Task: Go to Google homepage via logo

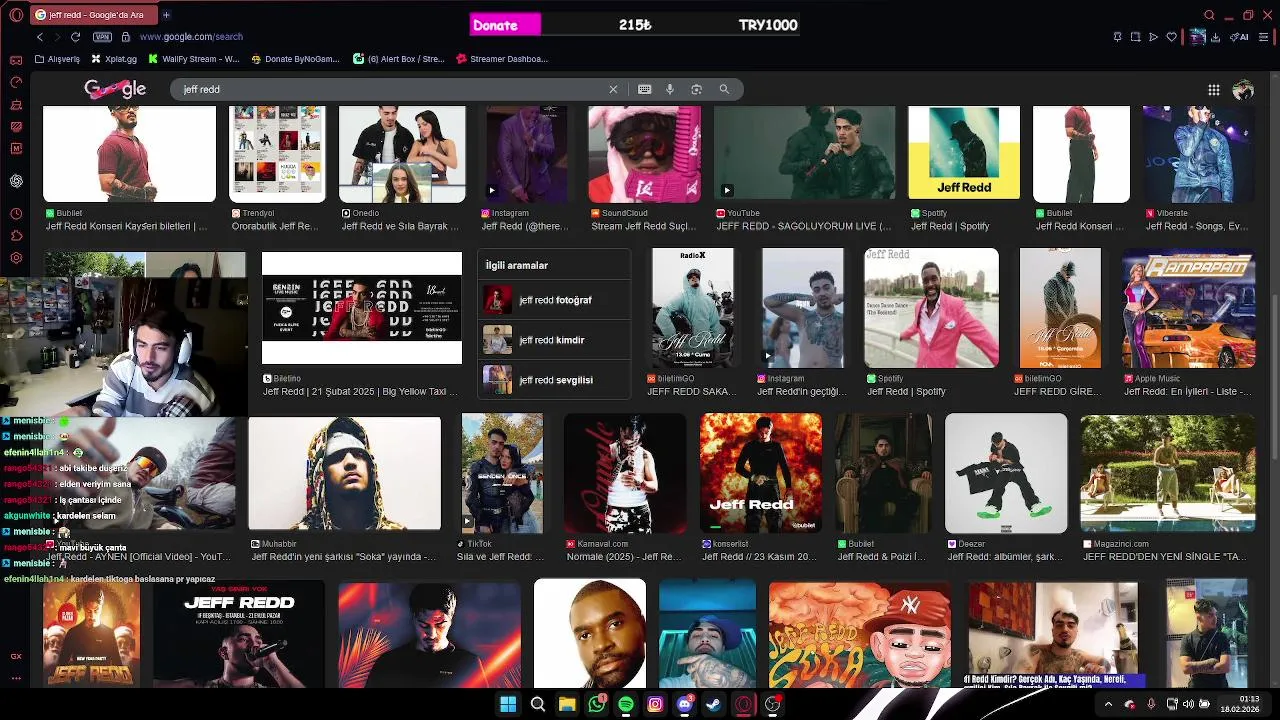Action: click(115, 89)
